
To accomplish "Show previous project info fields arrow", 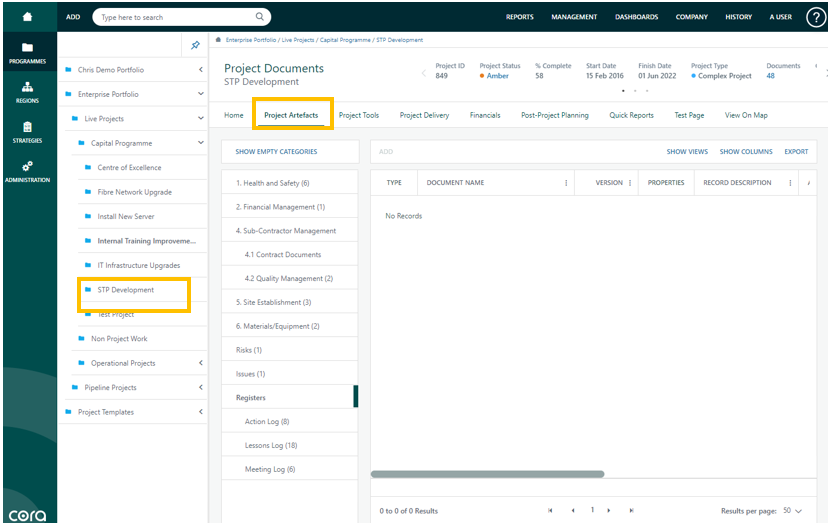I will click(424, 73).
